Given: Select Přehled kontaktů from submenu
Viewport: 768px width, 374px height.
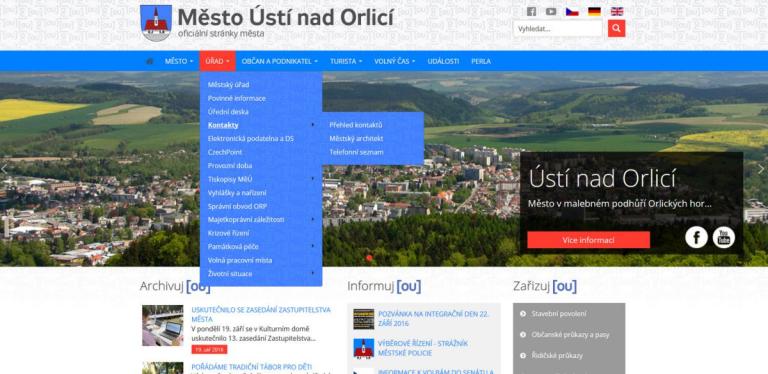Looking at the screenshot, I should coord(356,125).
